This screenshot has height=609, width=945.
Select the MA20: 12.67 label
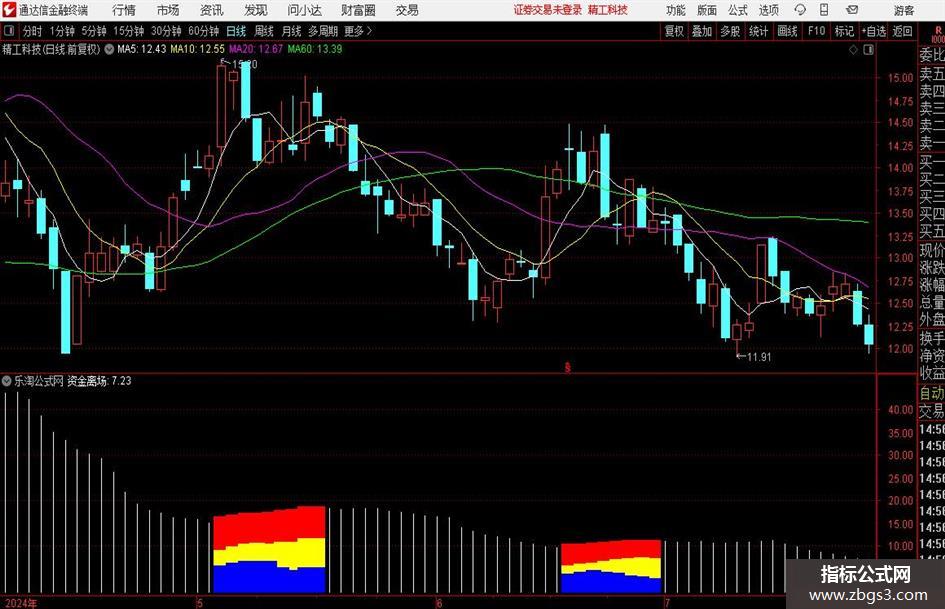pos(256,49)
